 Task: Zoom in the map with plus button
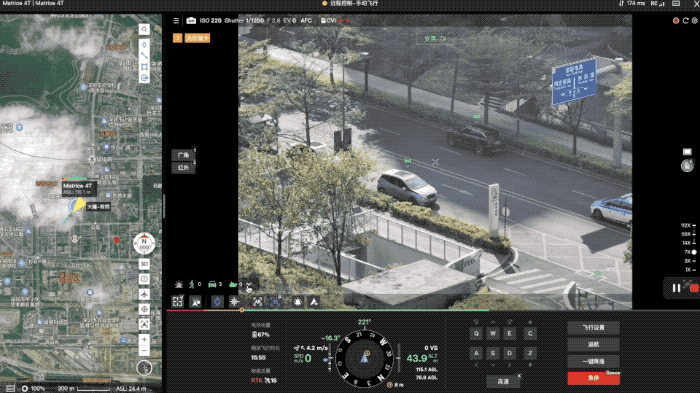coord(144,340)
